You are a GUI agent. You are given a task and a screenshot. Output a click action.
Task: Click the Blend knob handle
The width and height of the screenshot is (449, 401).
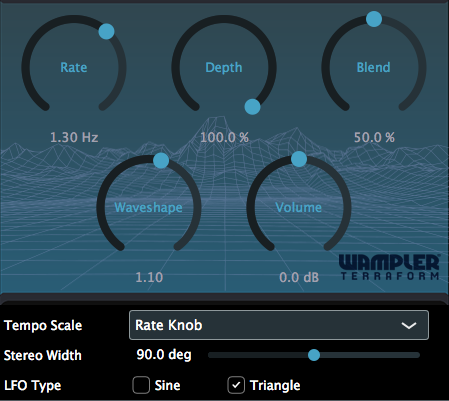[x=374, y=19]
